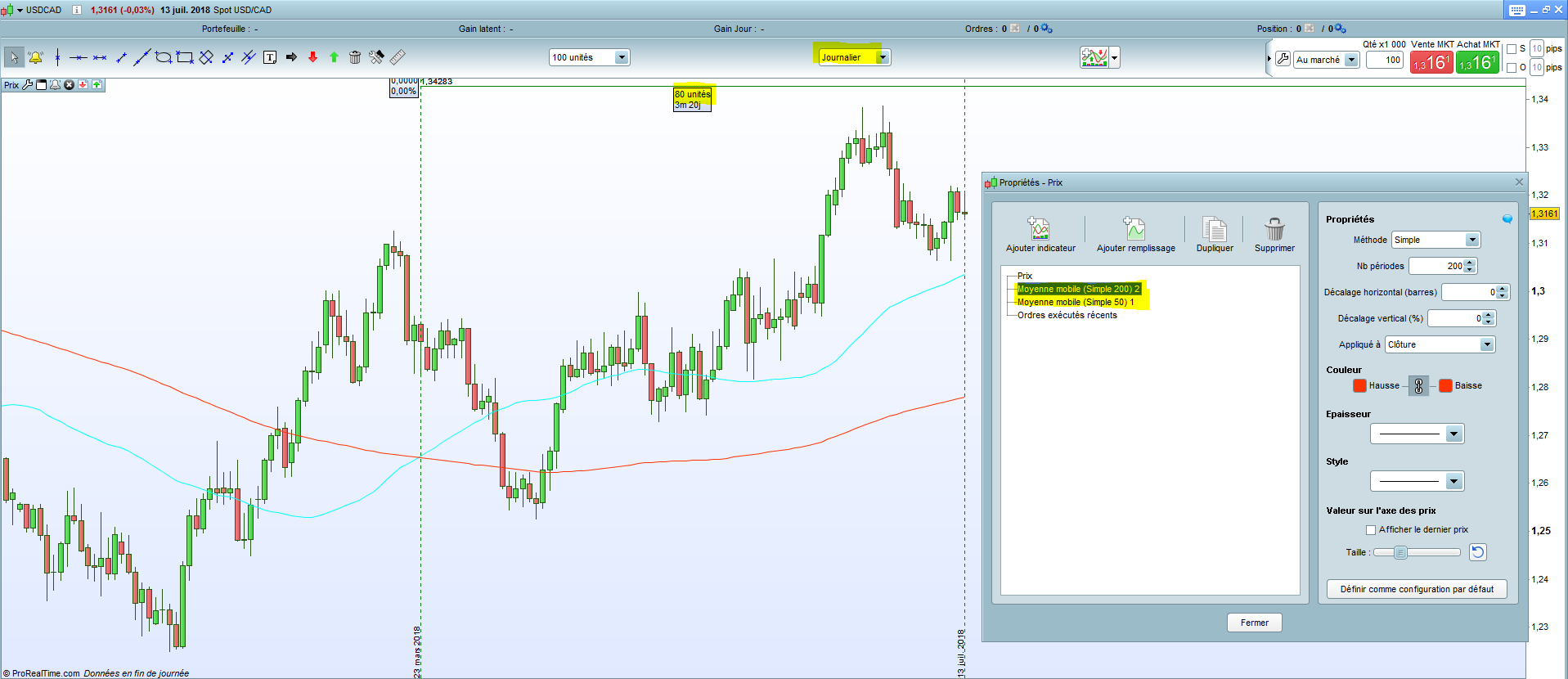Open the wrench and hammer settings tool
Viewport: 1568px width, 679px height.
pos(376,57)
